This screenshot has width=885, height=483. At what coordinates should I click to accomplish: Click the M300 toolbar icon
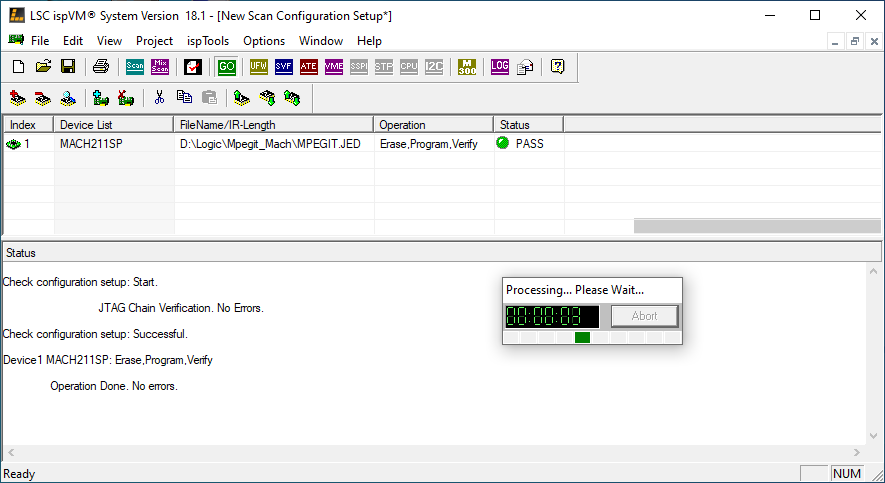click(467, 67)
